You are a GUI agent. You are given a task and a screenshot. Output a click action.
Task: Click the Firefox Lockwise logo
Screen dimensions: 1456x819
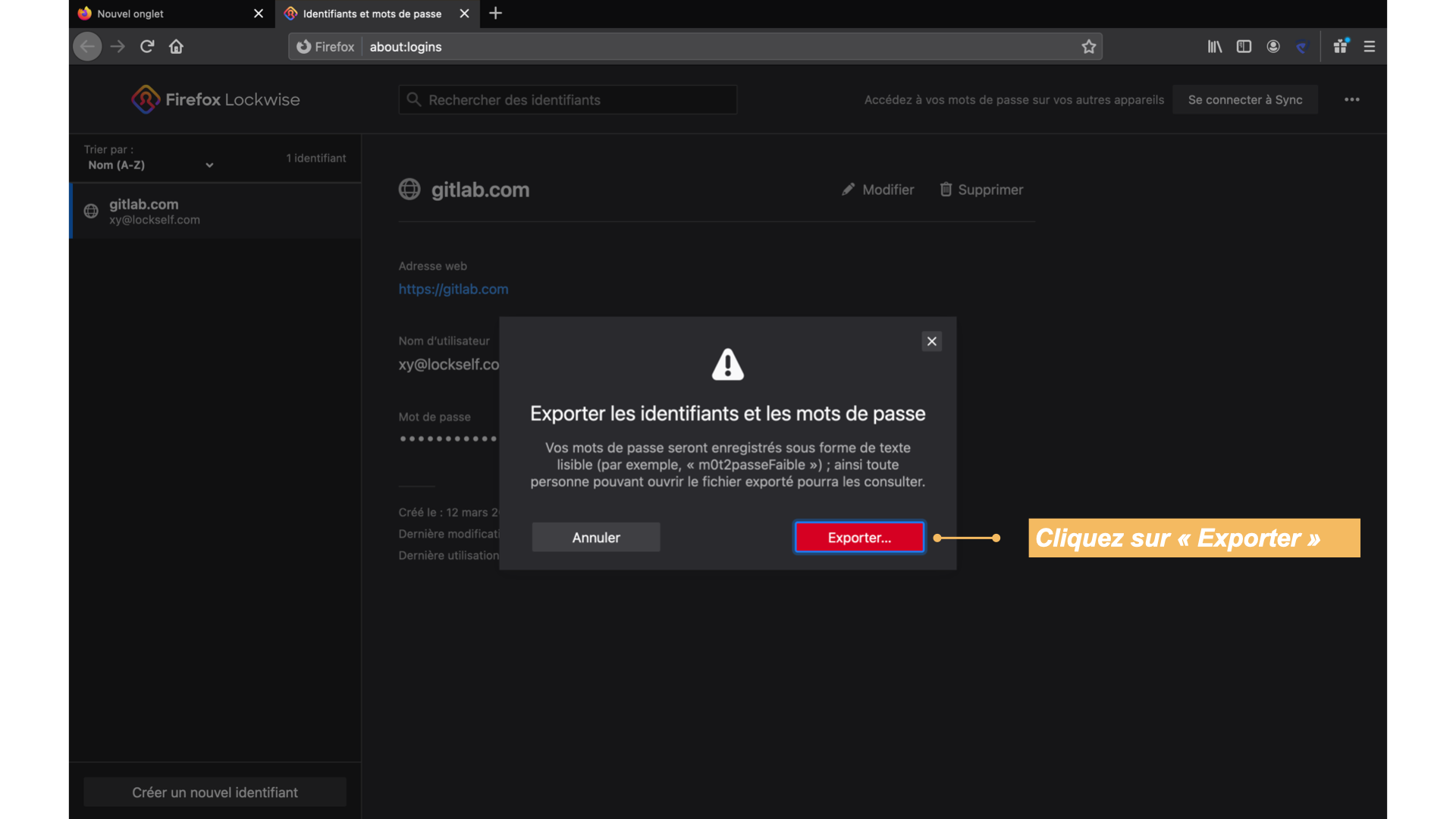point(215,99)
